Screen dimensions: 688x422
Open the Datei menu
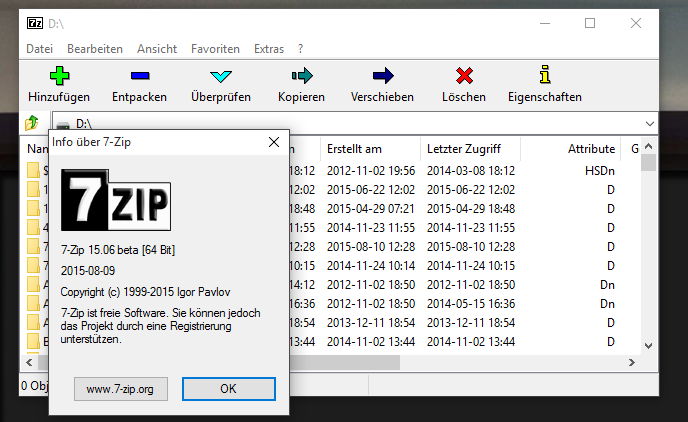click(39, 49)
